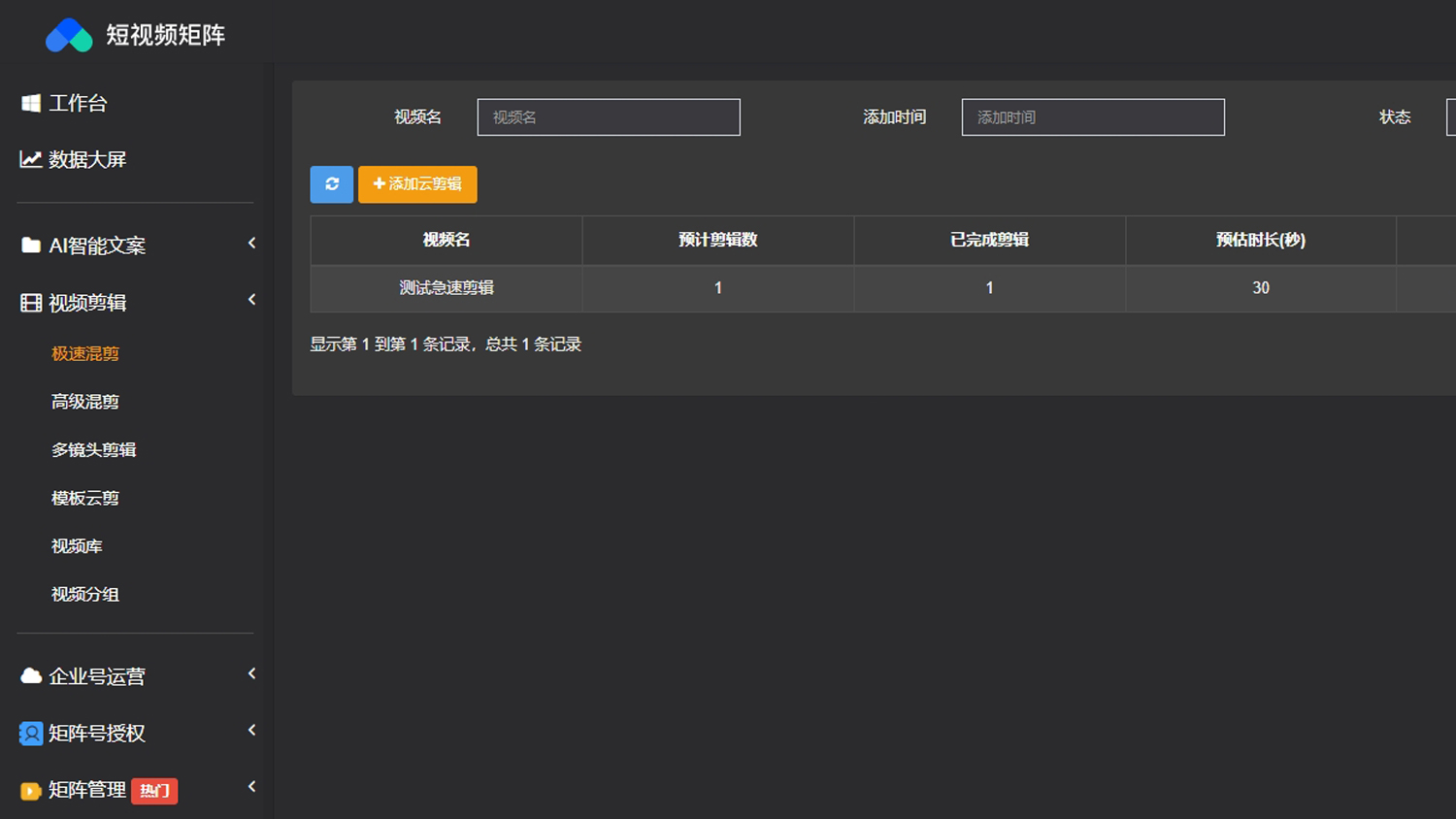Click the 30 duration cell
1456x819 pixels.
click(x=1261, y=288)
